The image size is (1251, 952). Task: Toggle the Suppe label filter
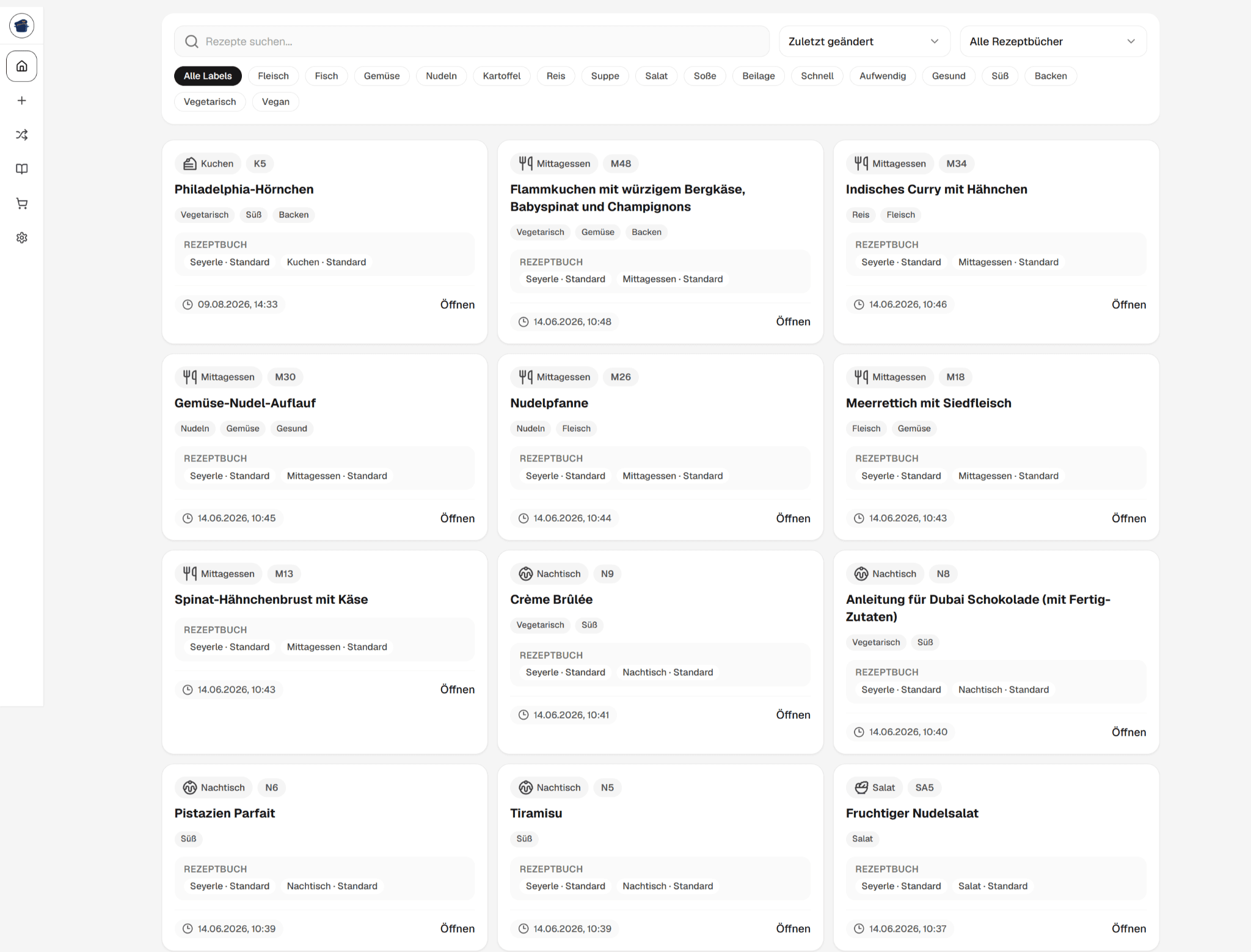605,76
